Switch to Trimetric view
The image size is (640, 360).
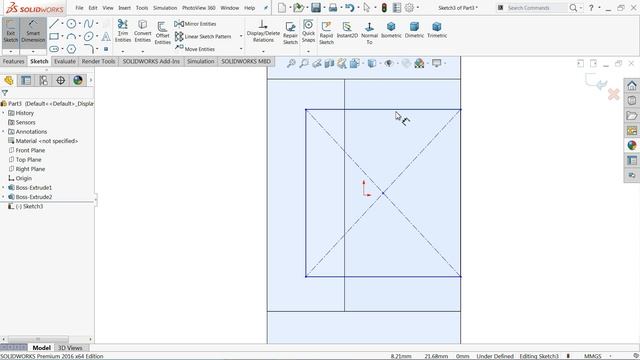pos(437,31)
